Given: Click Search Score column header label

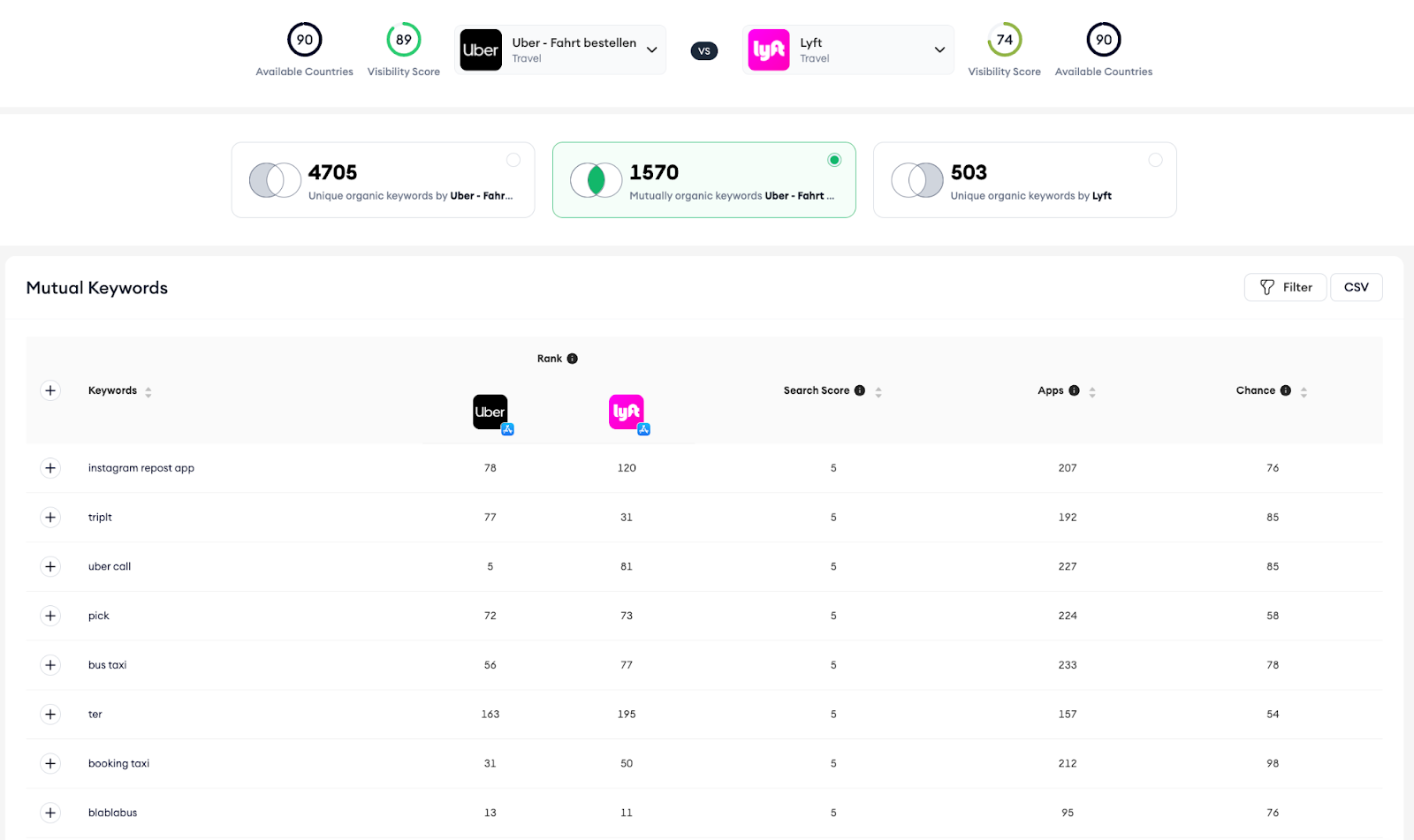Looking at the screenshot, I should [817, 390].
